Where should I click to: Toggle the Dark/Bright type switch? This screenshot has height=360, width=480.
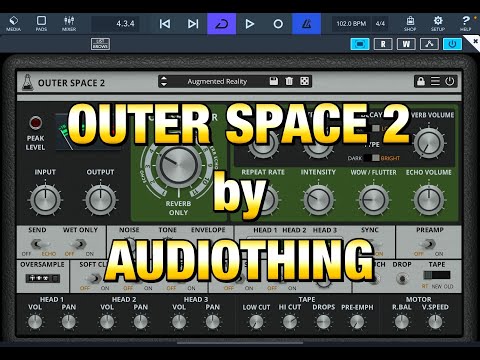(x=372, y=158)
